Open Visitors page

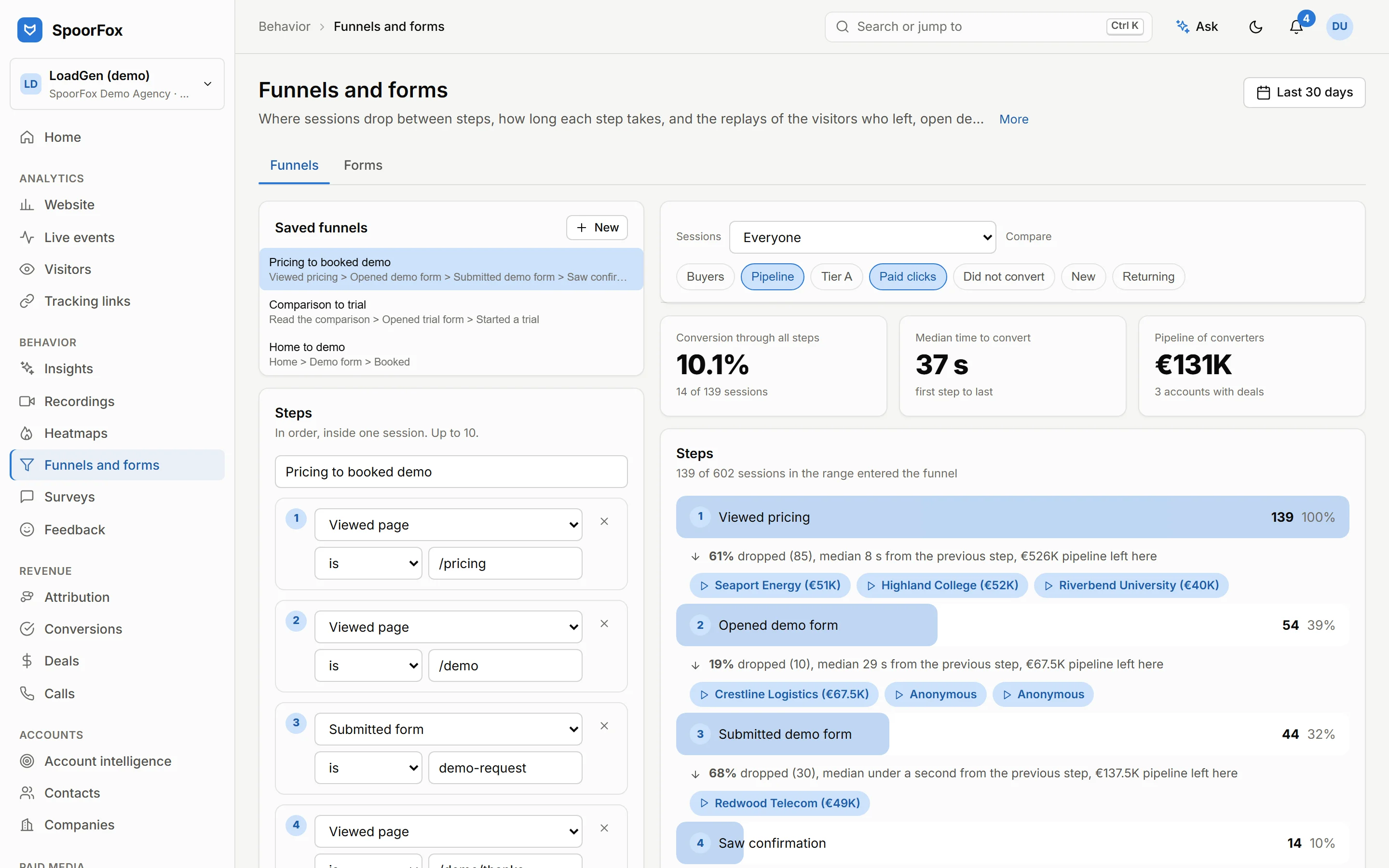[117, 269]
